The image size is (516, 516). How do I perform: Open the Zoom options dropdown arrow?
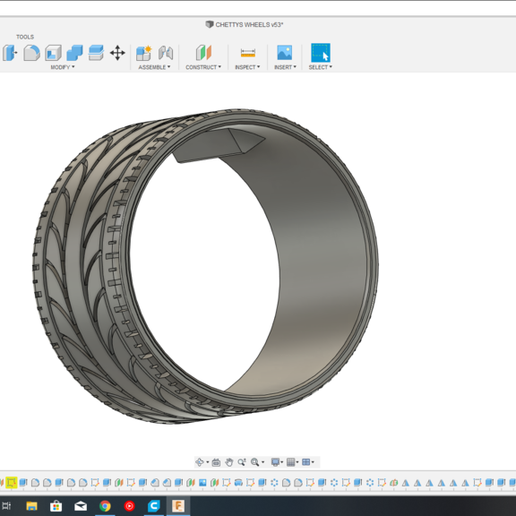tap(263, 462)
